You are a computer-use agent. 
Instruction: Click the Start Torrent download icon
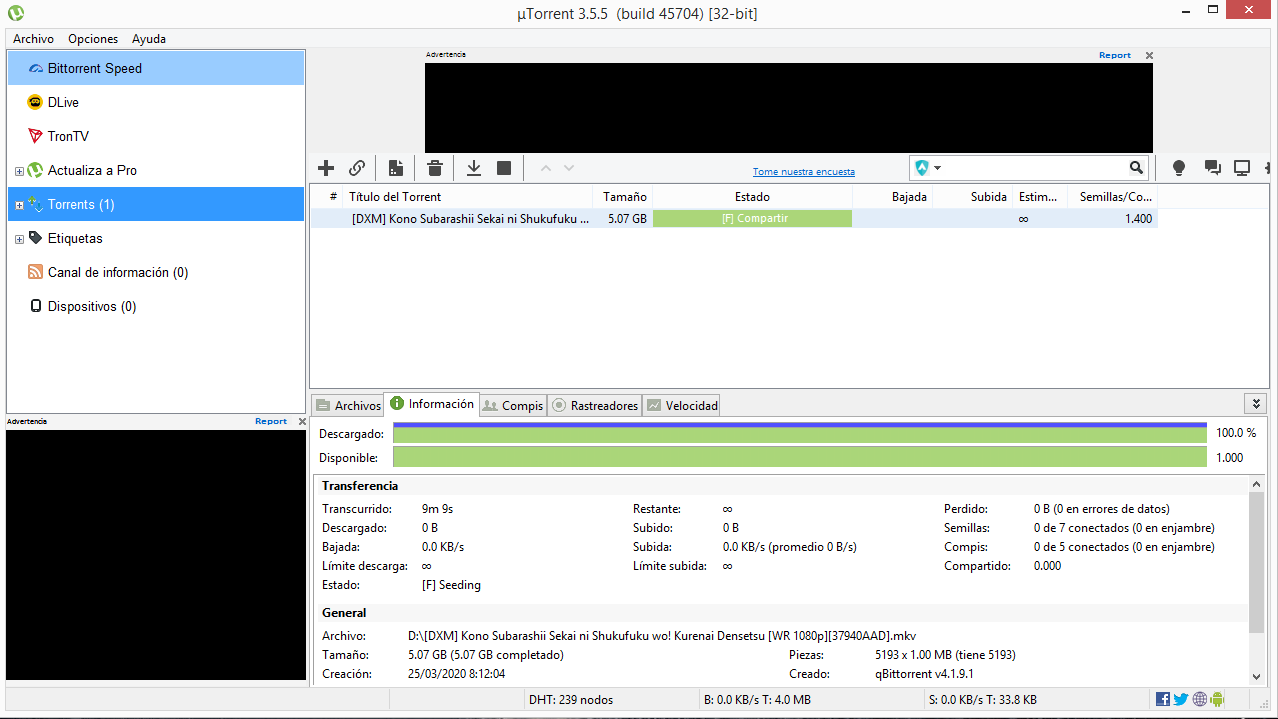coord(474,168)
